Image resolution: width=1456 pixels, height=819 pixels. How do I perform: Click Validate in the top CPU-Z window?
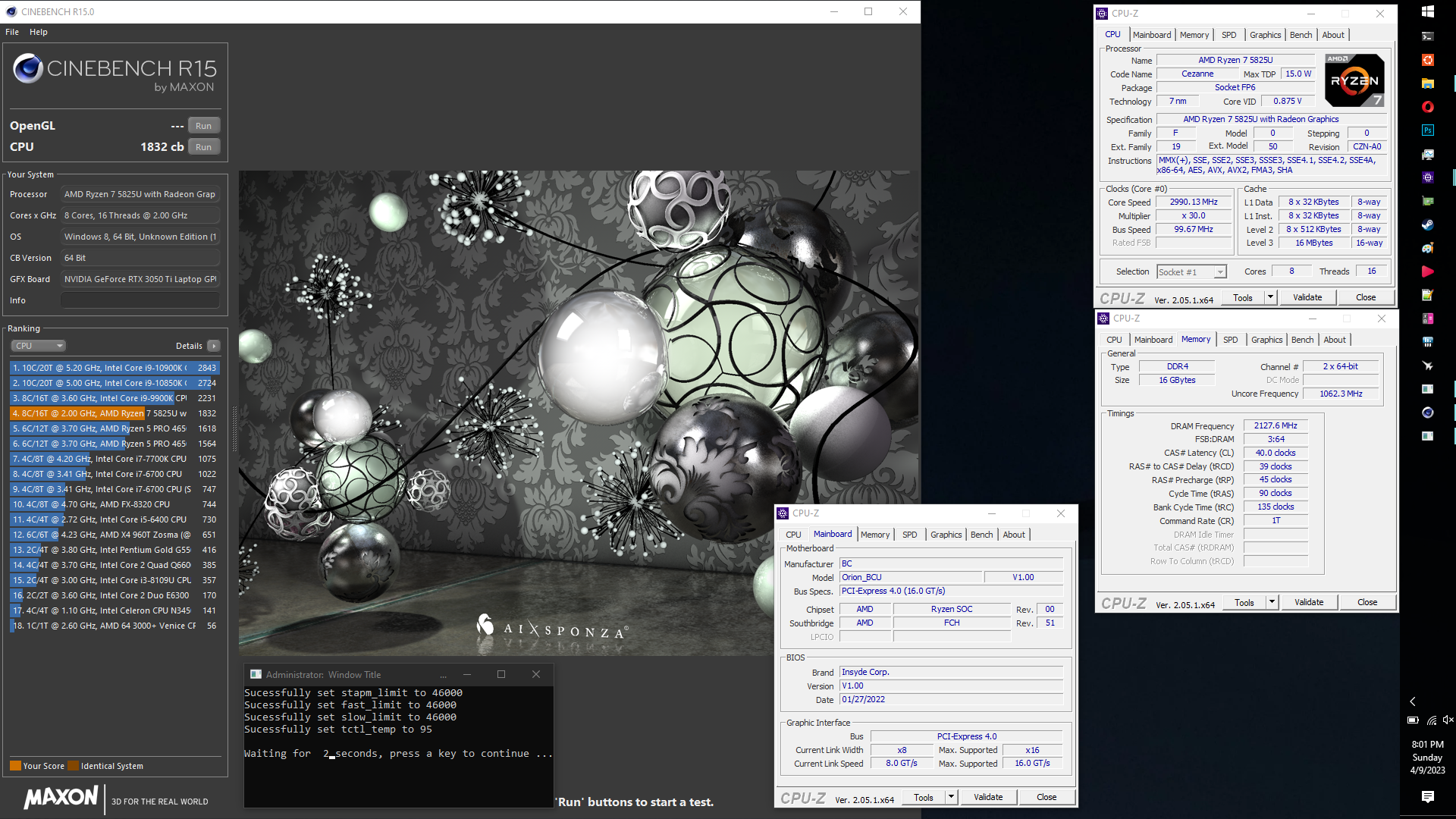click(x=1307, y=297)
